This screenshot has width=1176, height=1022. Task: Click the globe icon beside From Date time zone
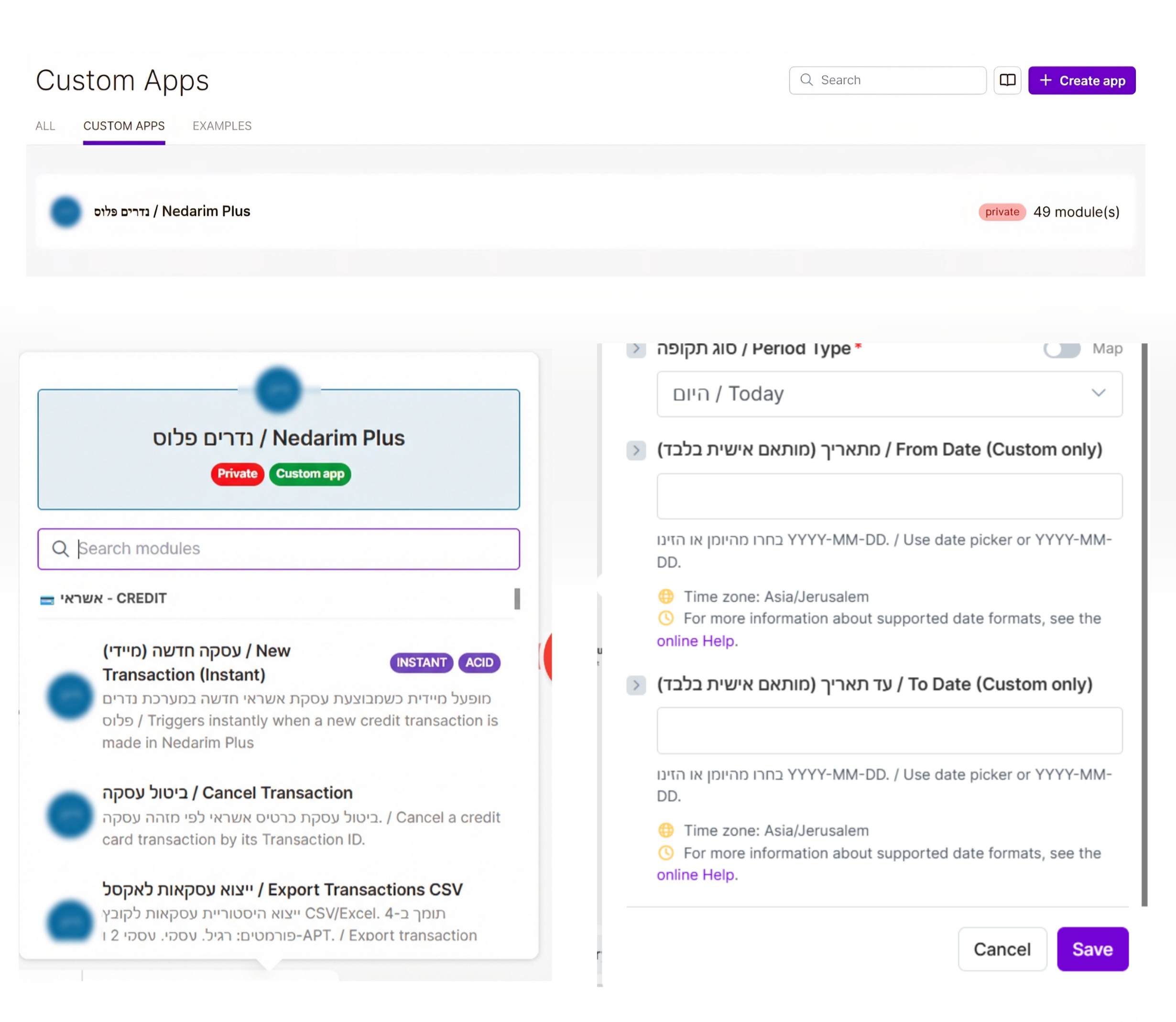[x=665, y=597]
